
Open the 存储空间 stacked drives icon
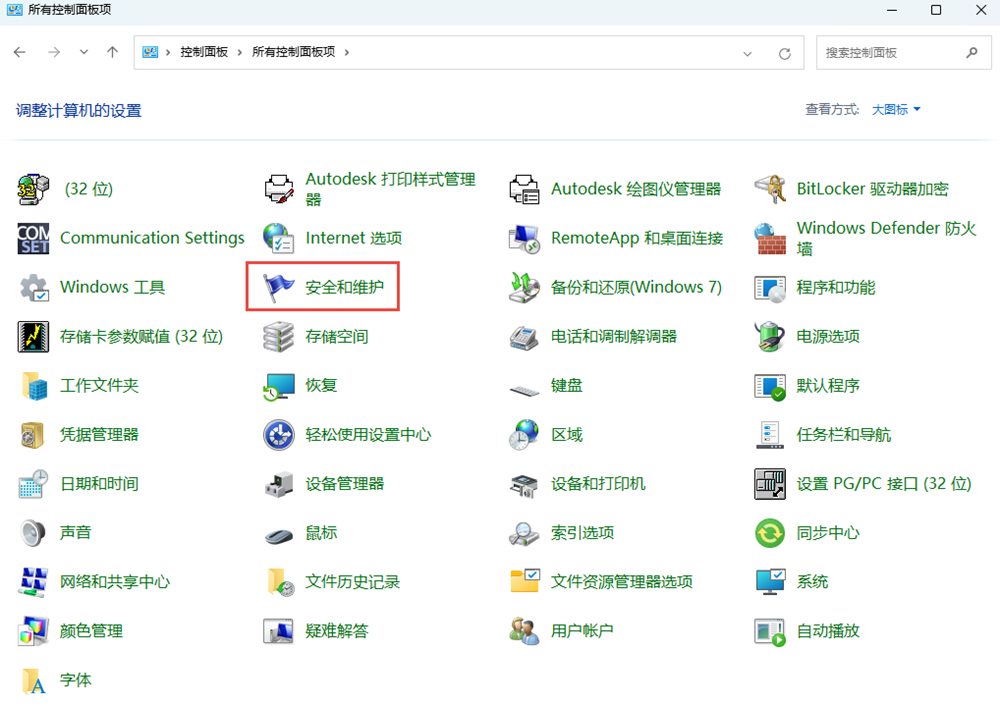(x=279, y=336)
